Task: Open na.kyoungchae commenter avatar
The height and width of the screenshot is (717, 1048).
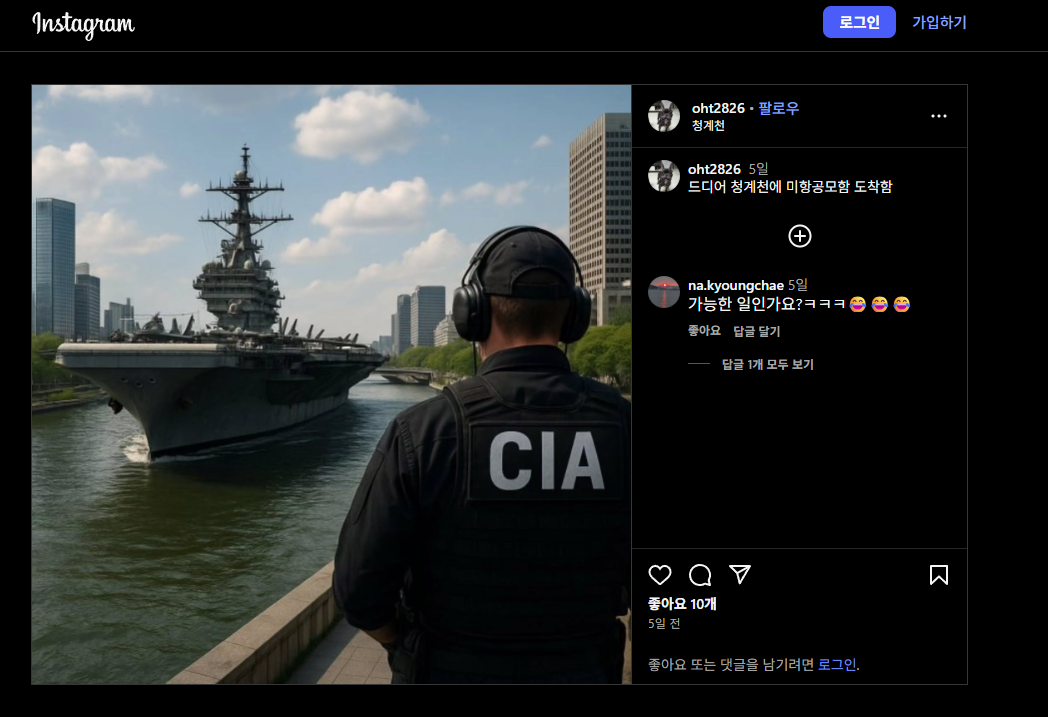Action: (664, 292)
